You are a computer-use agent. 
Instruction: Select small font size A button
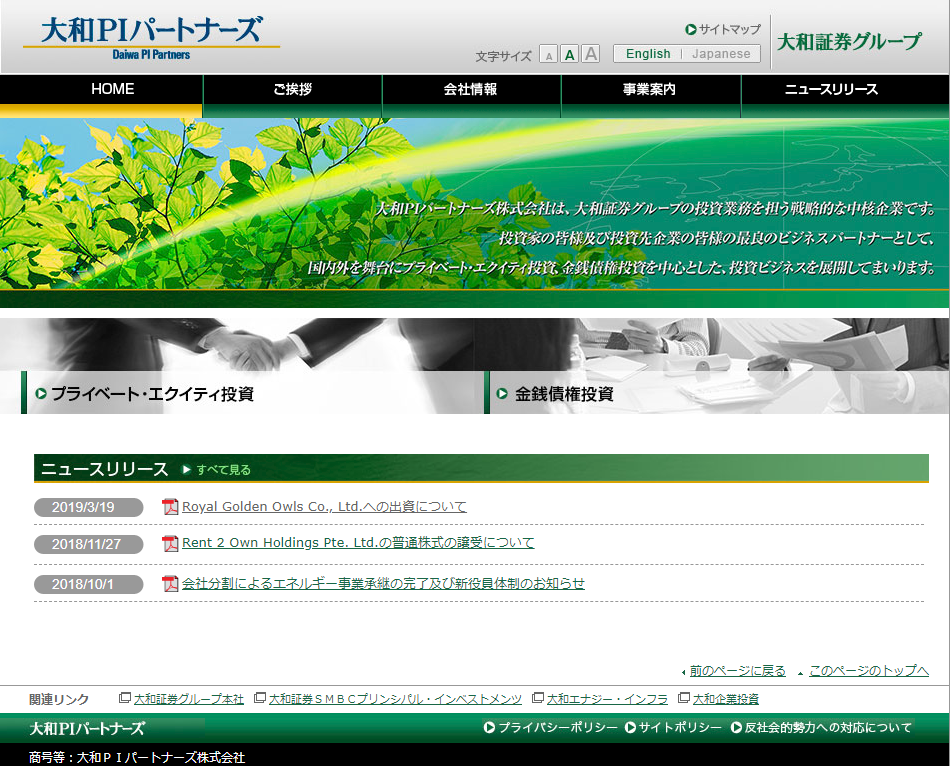(548, 55)
